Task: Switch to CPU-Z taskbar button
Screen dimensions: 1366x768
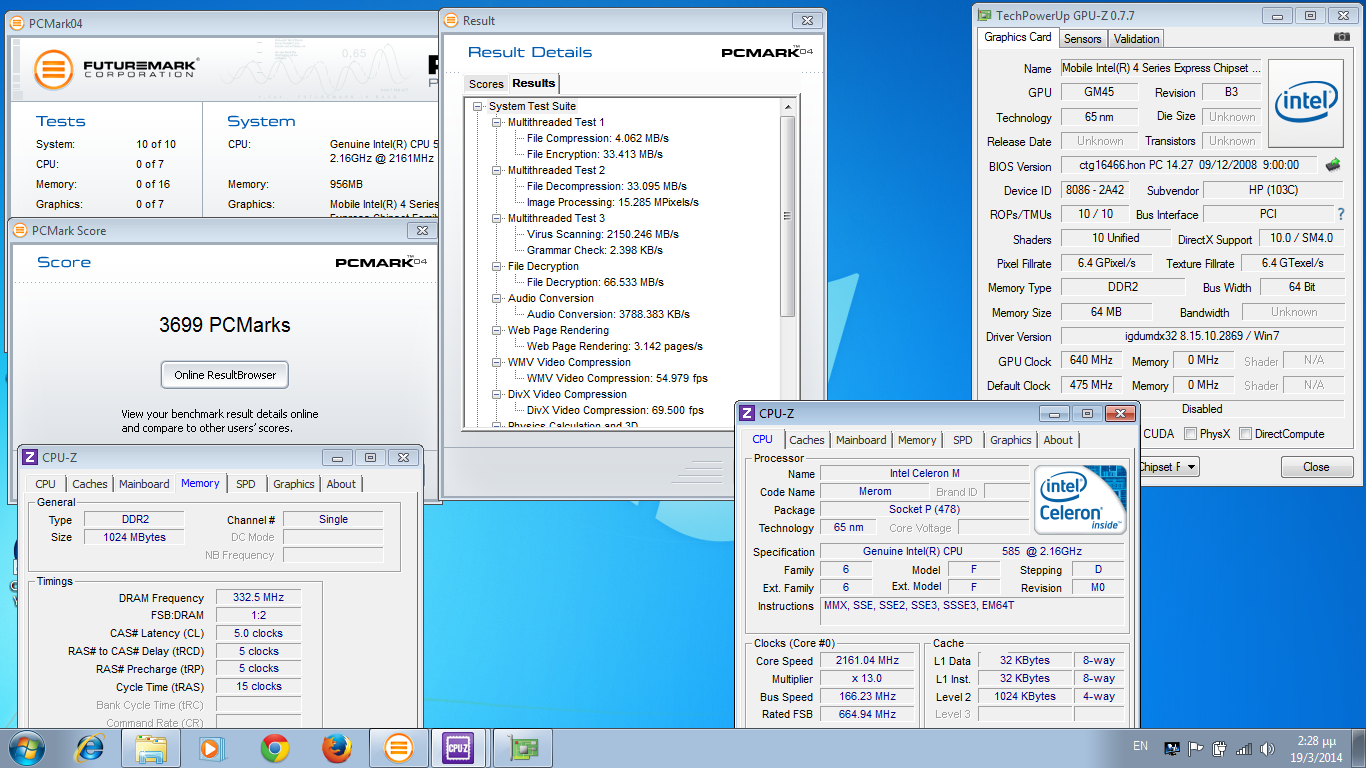Action: tap(458, 748)
